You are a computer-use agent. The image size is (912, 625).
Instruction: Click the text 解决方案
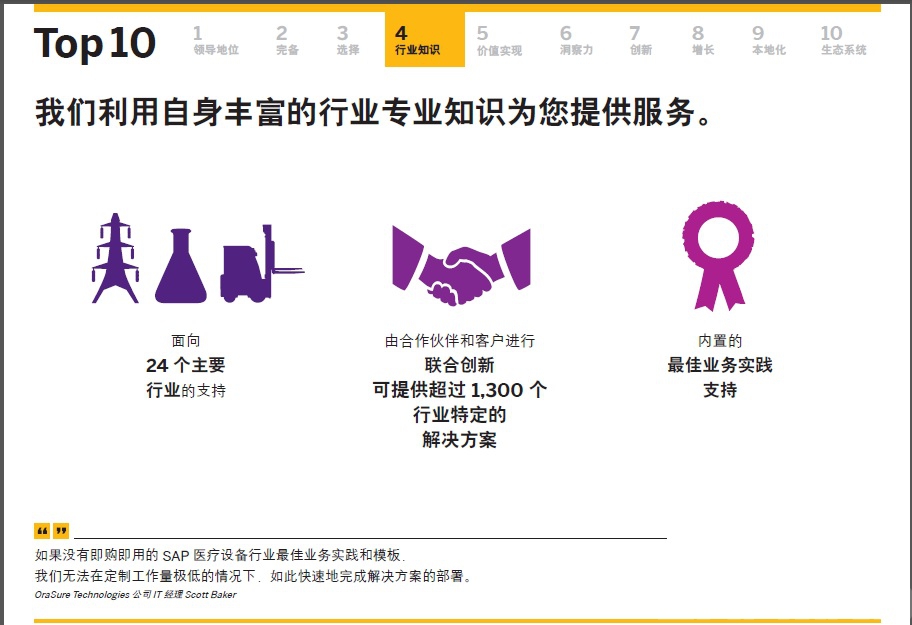click(x=459, y=440)
